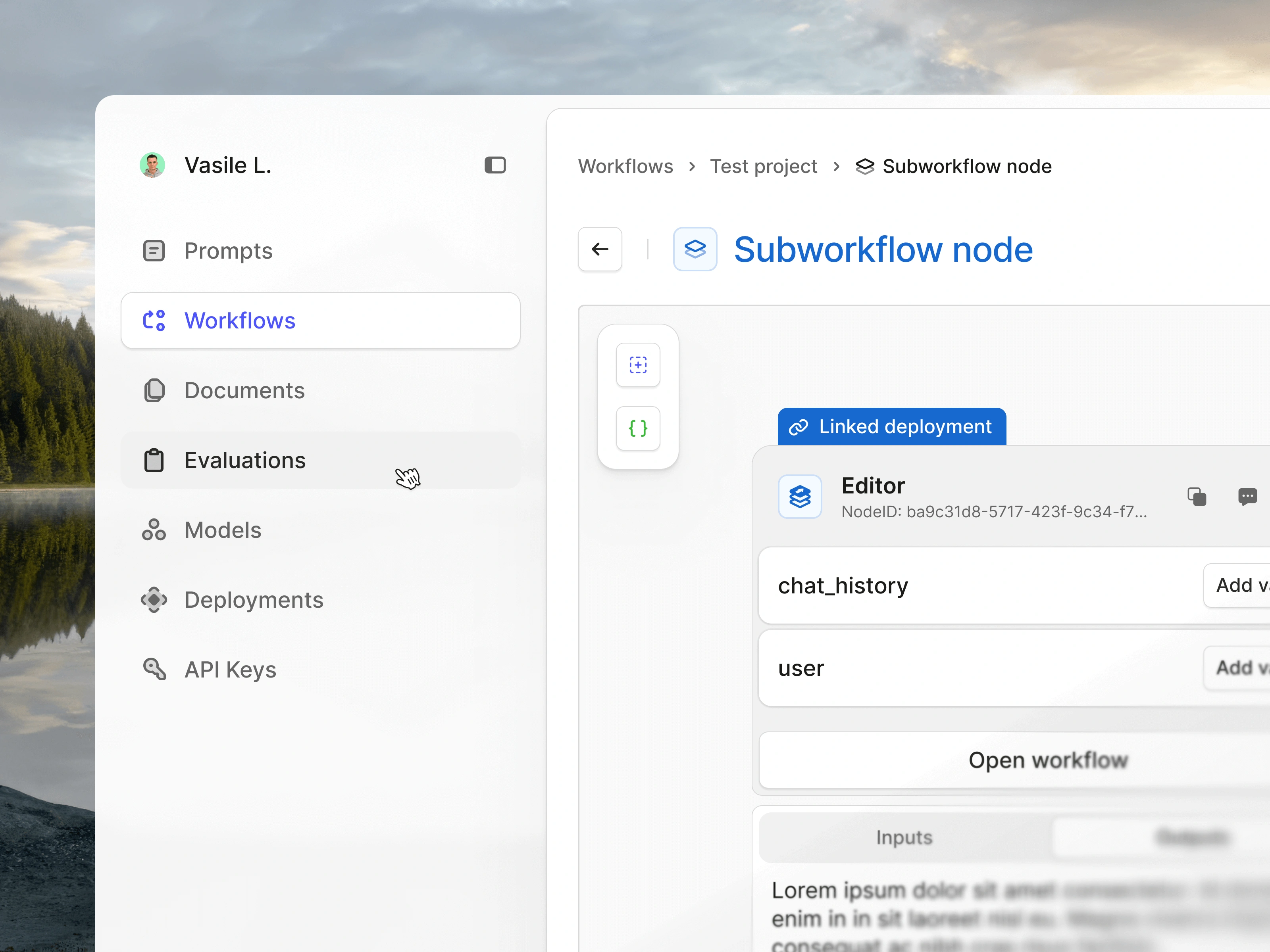
Task: Click the Deployments diamond icon
Action: click(x=154, y=600)
